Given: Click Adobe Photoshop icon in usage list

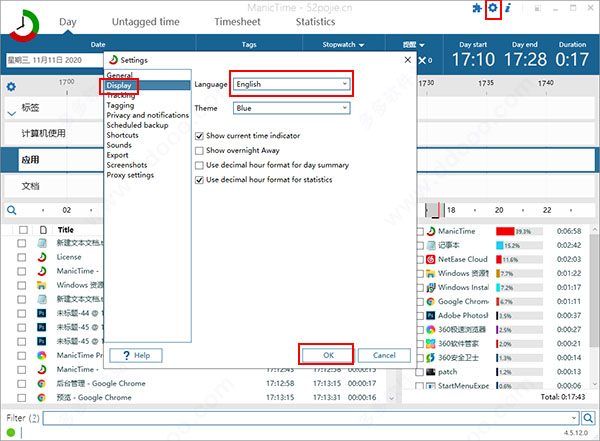Looking at the screenshot, I should [431, 315].
